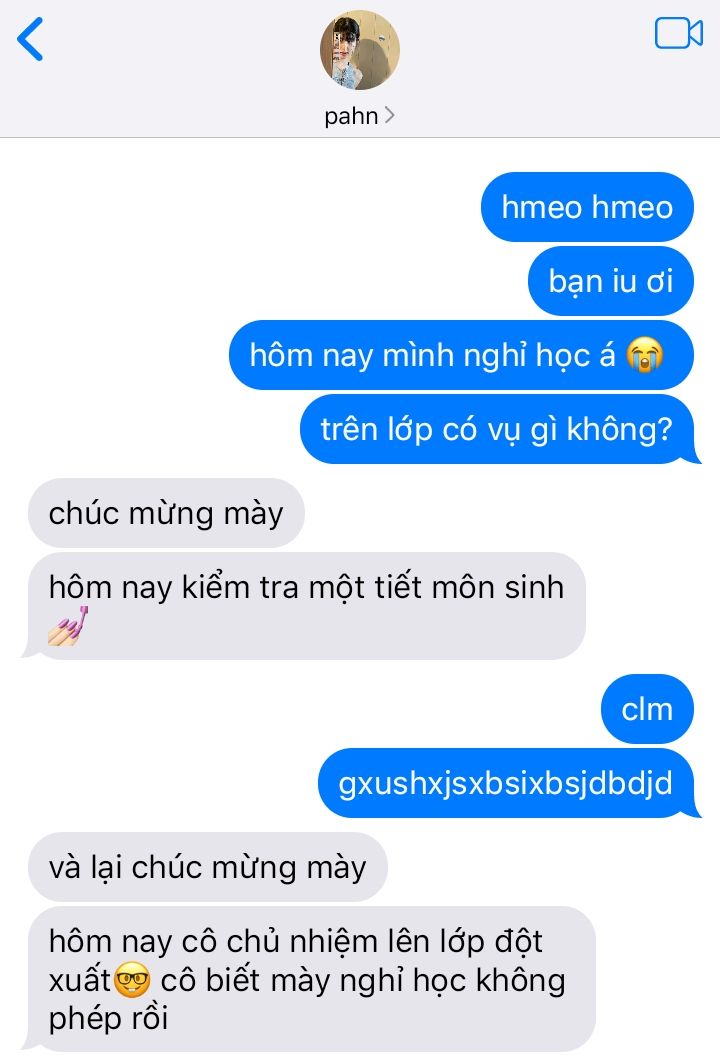Start a FaceTime video call
The height and width of the screenshot is (1058, 720).
[x=678, y=33]
